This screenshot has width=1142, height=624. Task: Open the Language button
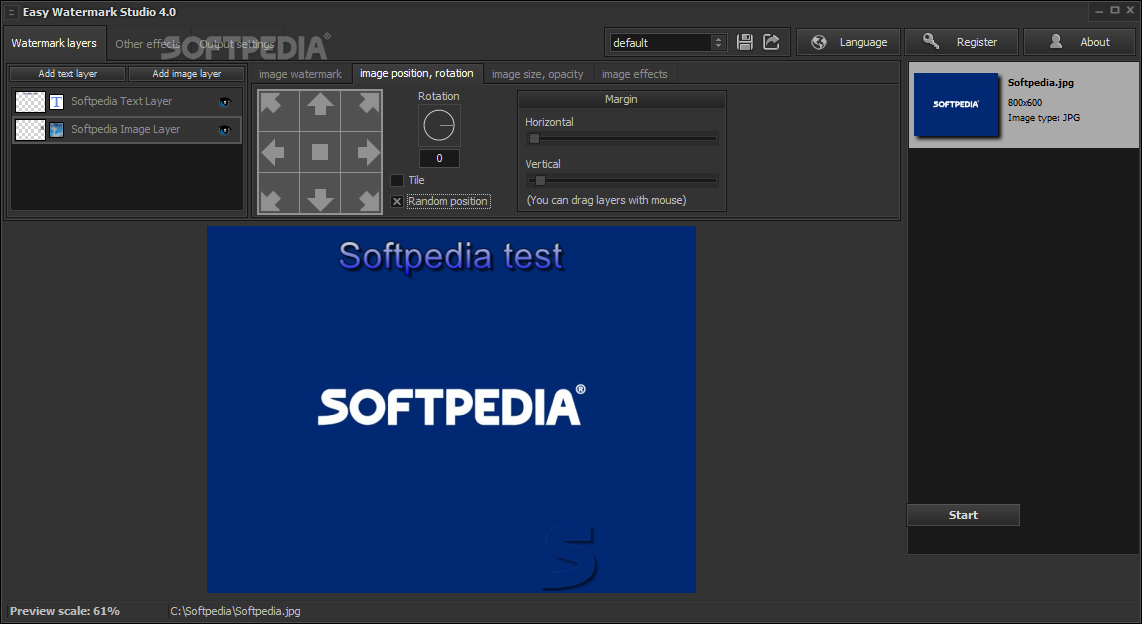(x=848, y=42)
